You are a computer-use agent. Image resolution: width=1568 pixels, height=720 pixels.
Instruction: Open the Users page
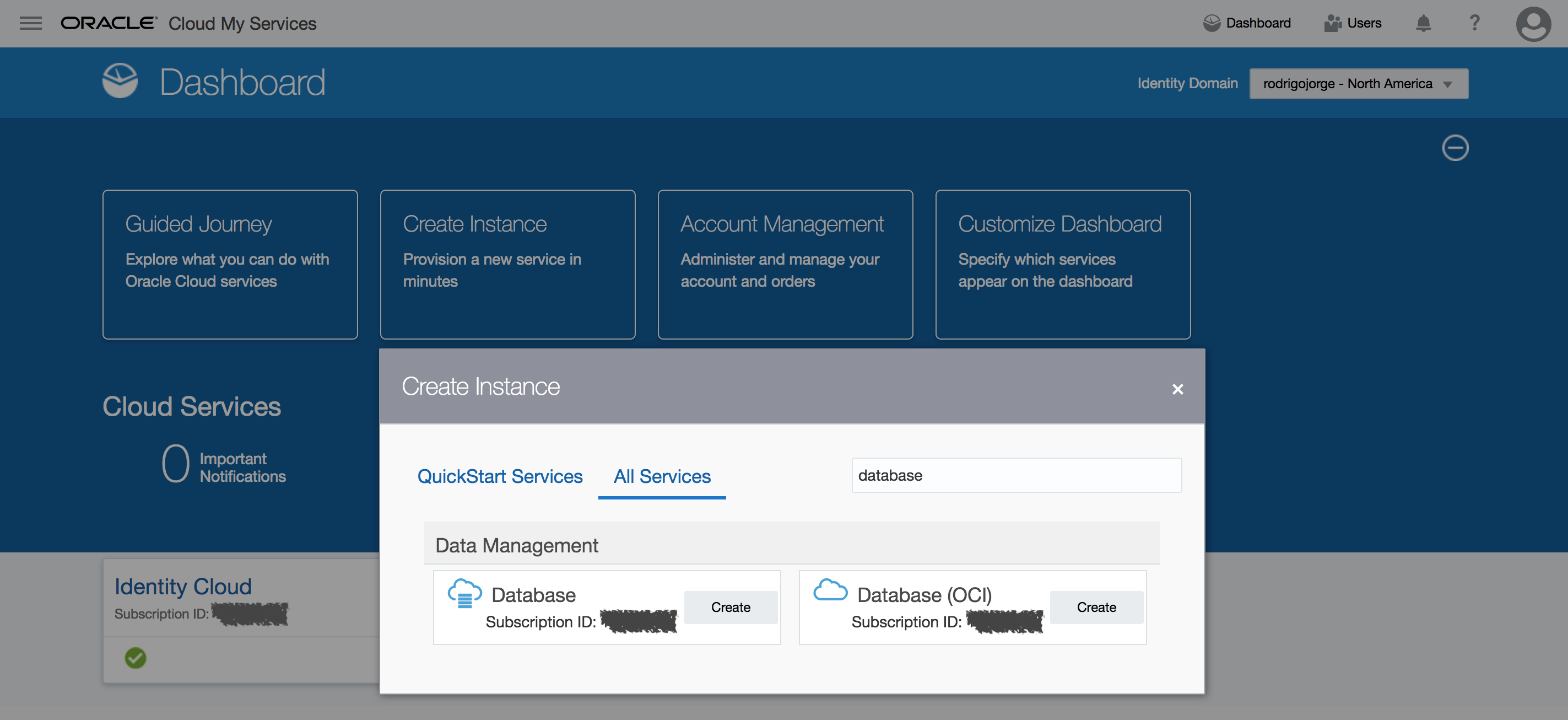click(x=1353, y=23)
